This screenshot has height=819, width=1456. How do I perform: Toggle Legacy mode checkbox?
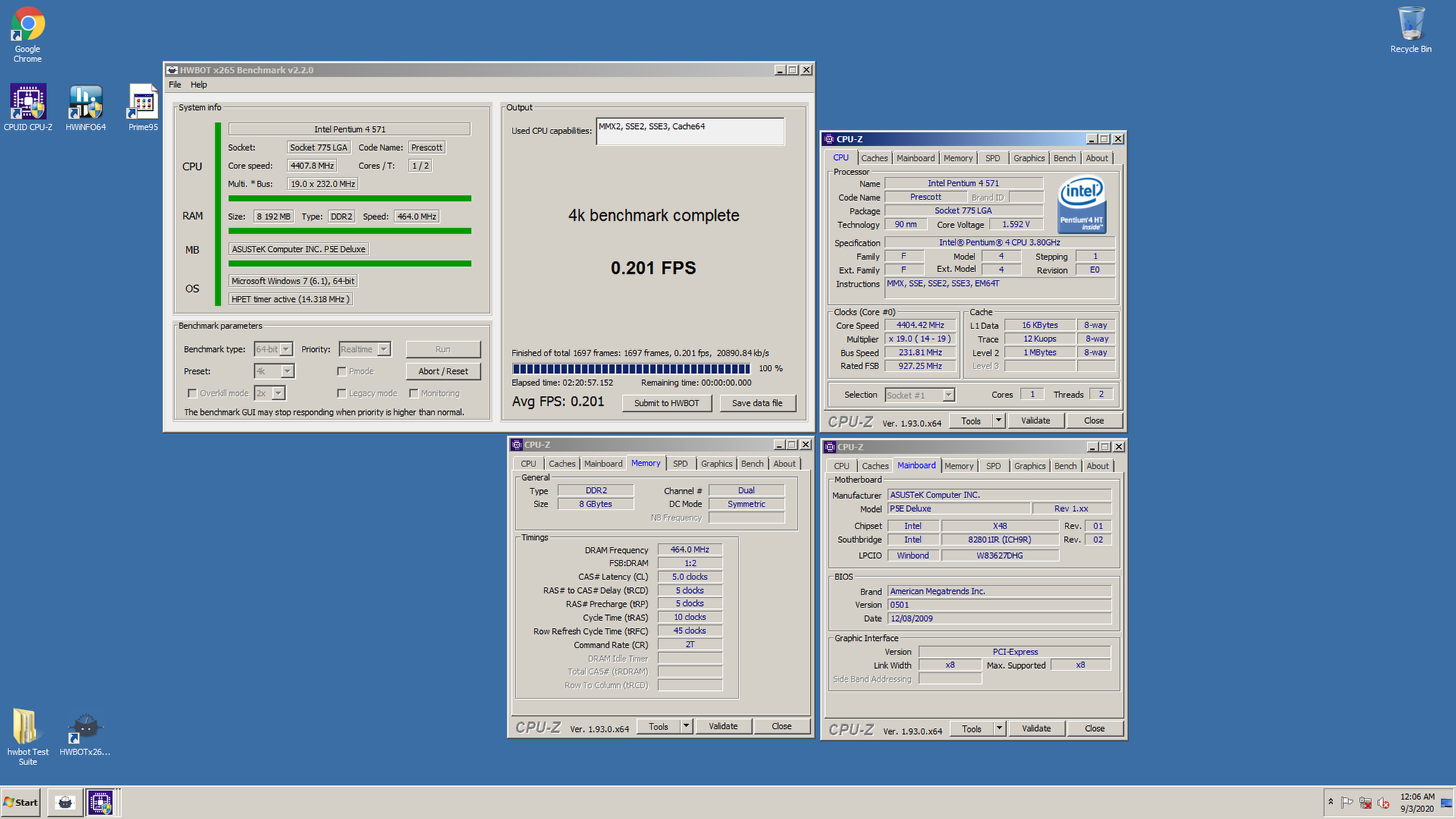tap(341, 394)
